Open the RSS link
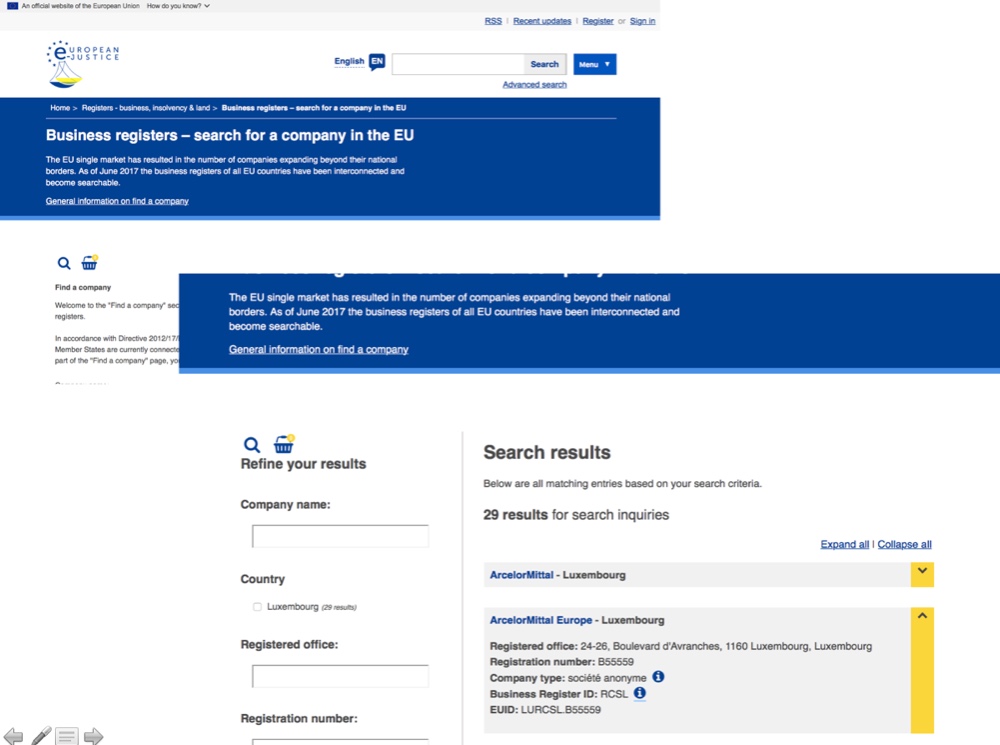The image size is (1000, 745). [493, 21]
